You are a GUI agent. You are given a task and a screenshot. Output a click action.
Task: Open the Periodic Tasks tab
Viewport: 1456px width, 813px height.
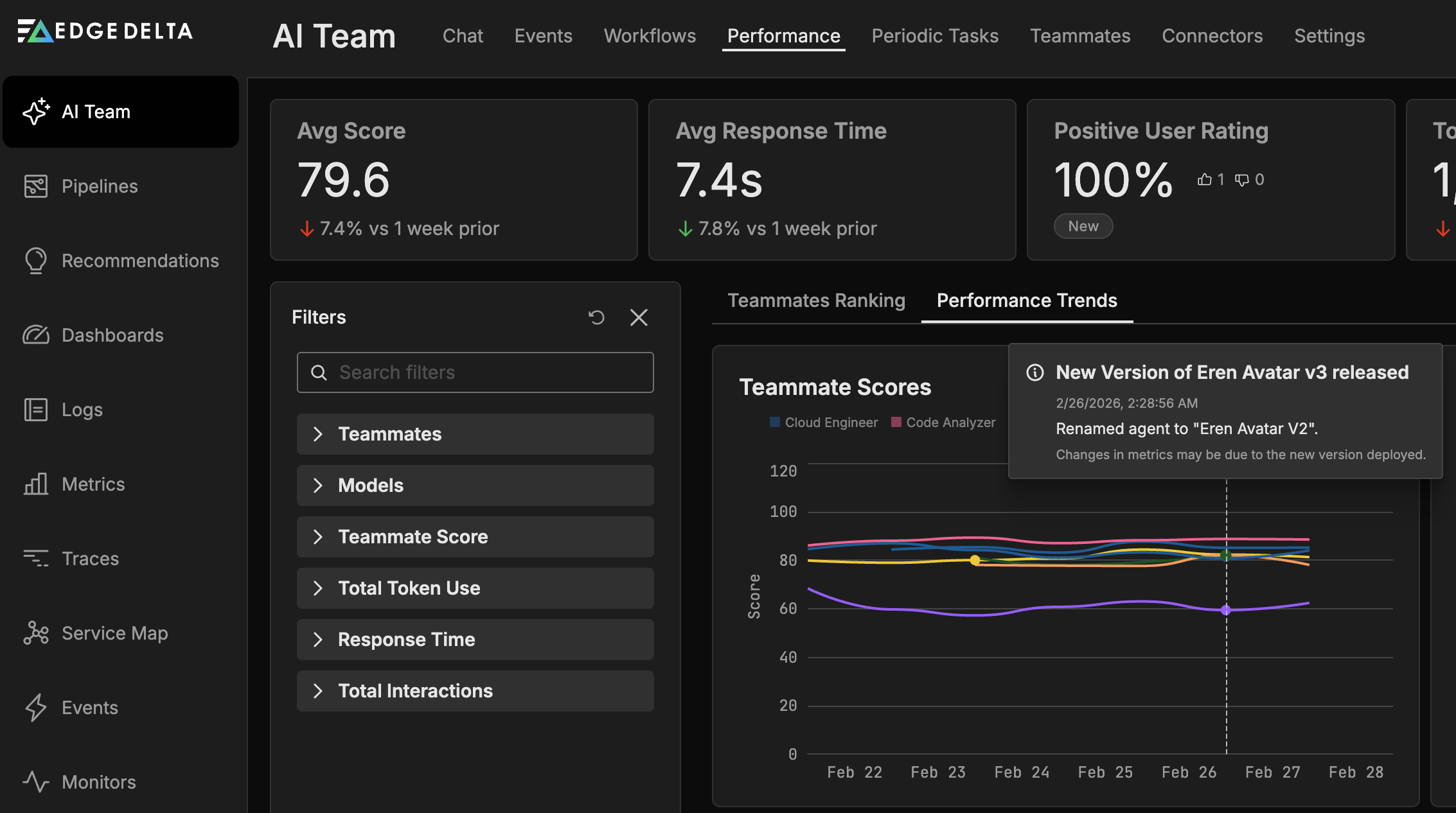click(935, 36)
